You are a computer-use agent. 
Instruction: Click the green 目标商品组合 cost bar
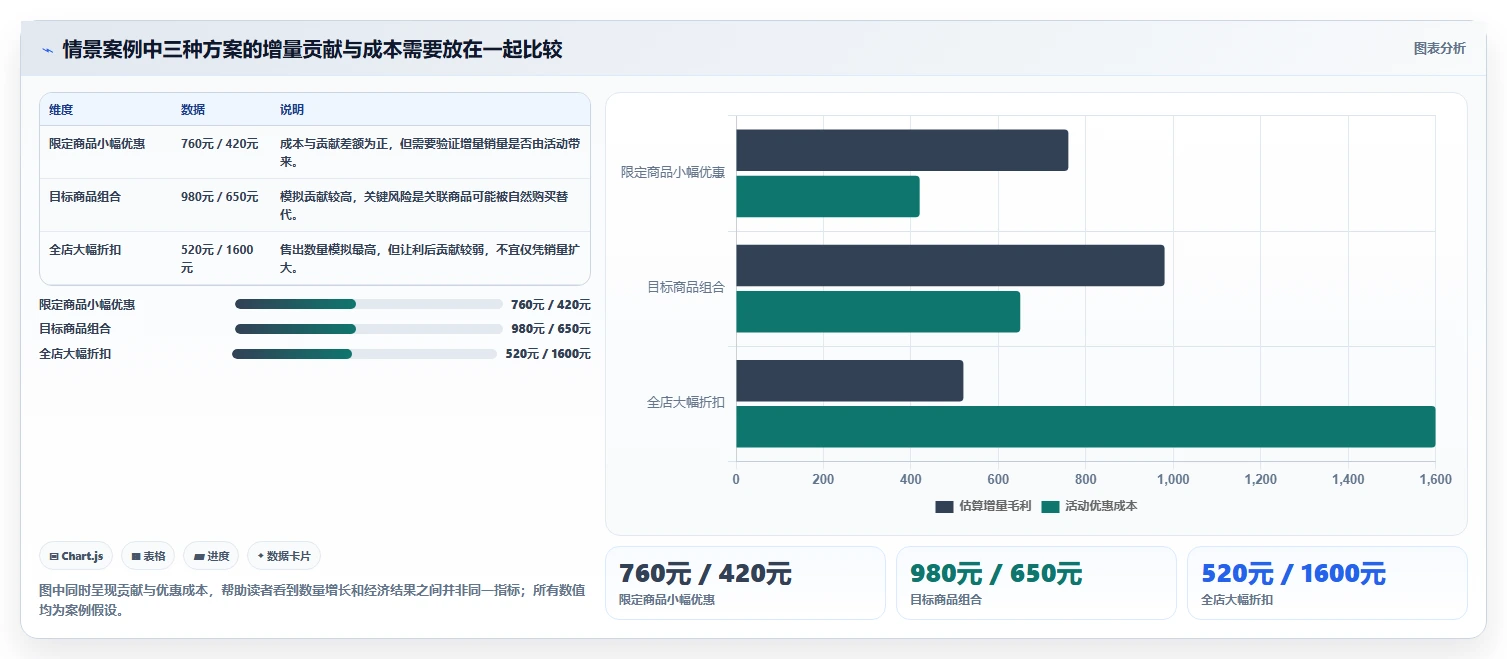878,311
